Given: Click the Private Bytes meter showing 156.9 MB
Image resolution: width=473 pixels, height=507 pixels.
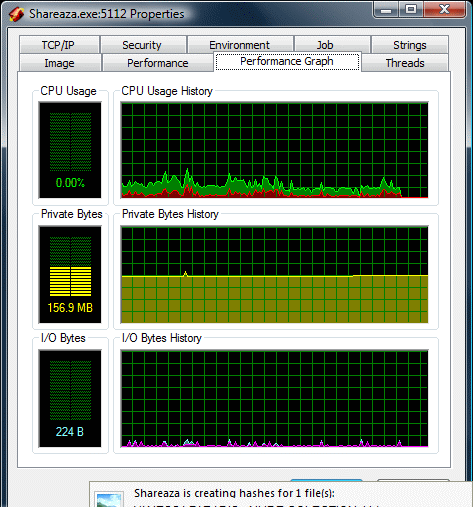Looking at the screenshot, I should [70, 275].
